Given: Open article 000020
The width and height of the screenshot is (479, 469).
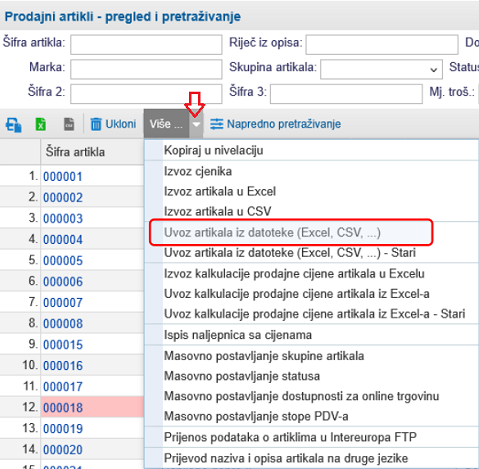Looking at the screenshot, I should click(63, 449).
